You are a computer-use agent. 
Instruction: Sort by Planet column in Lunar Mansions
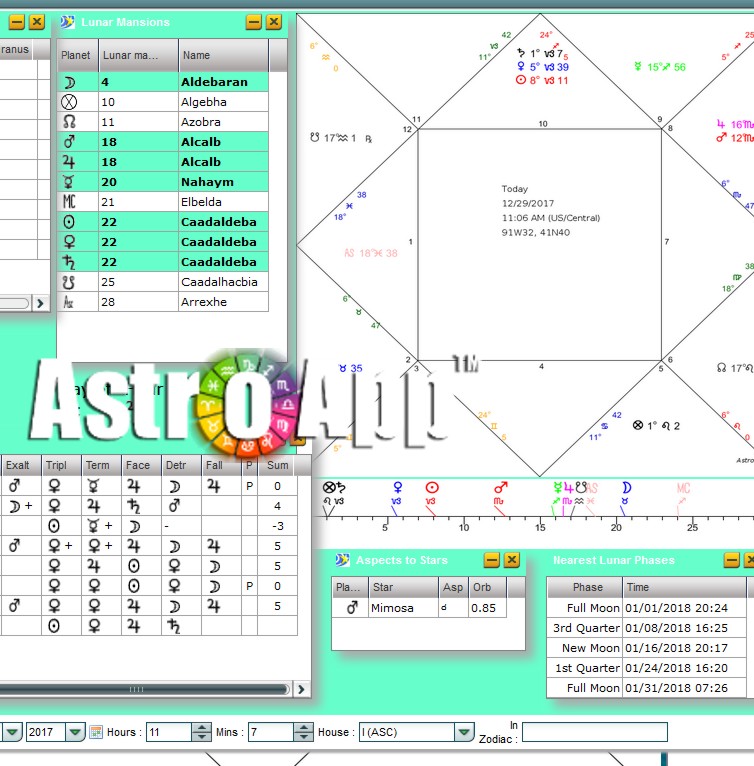pos(77,55)
